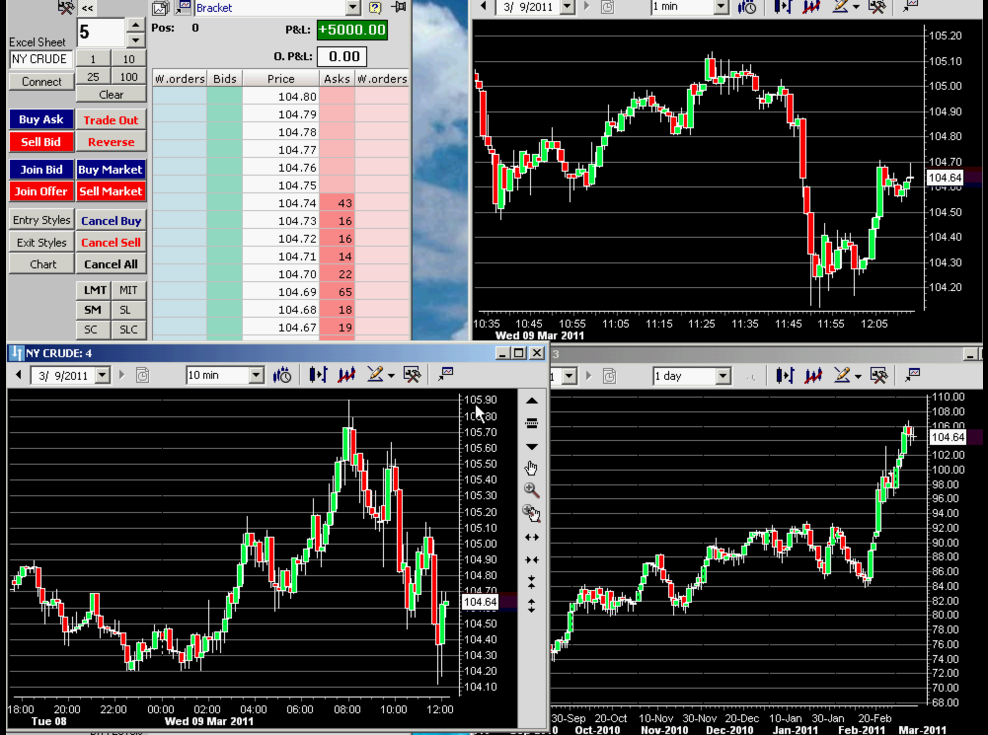Image resolution: width=988 pixels, height=735 pixels.
Task: Click the expand horizontally arrows icon
Action: pyautogui.click(x=532, y=537)
